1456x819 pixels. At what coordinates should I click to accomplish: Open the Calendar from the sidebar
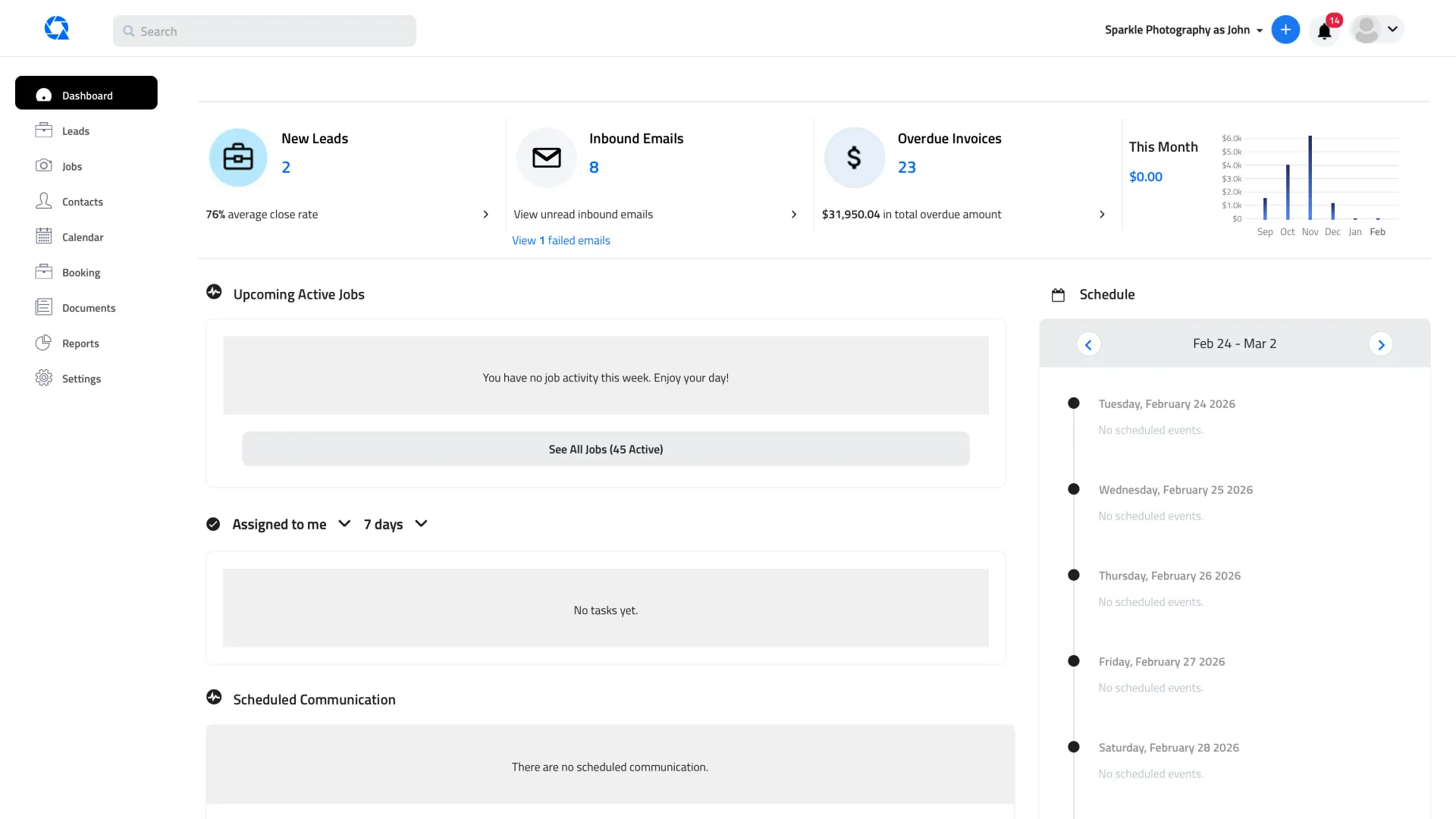[x=83, y=237]
